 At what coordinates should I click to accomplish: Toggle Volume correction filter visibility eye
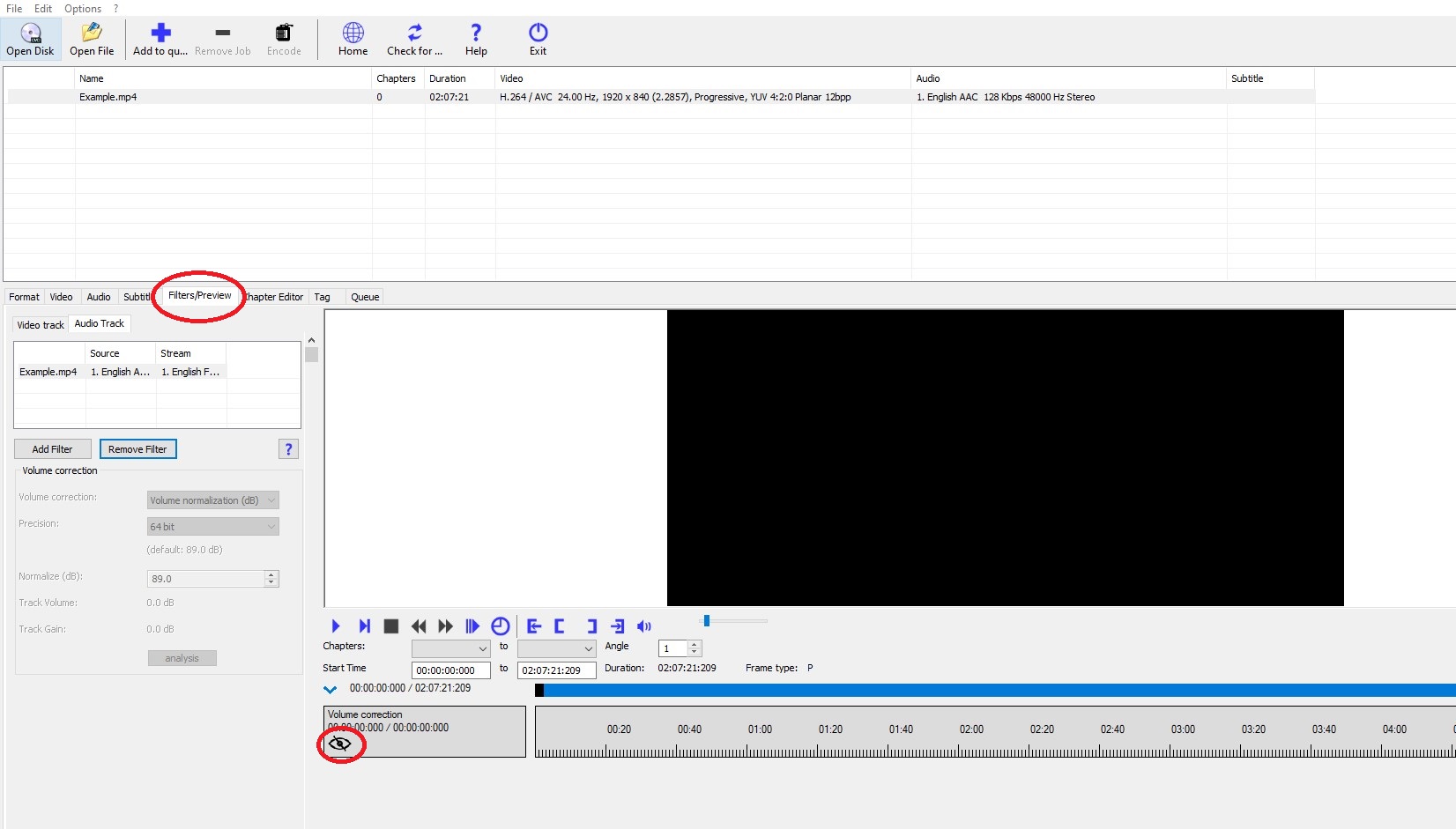click(x=339, y=744)
